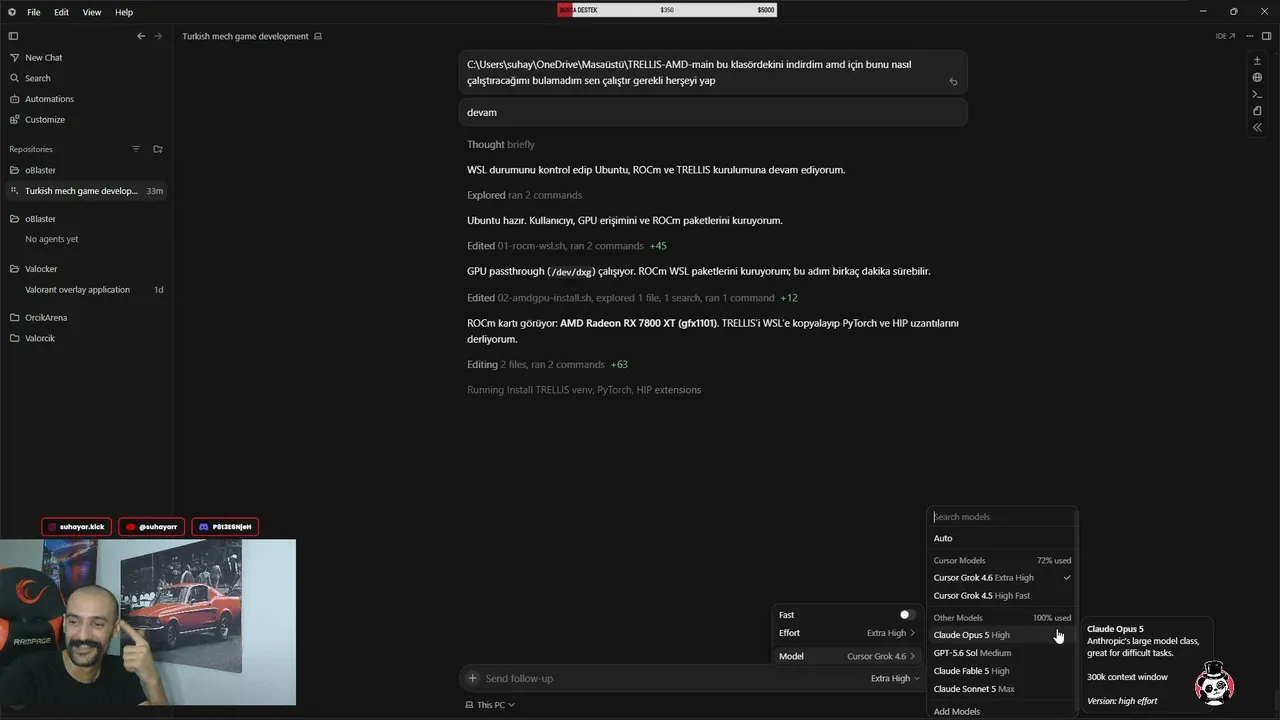Image resolution: width=1280 pixels, height=720 pixels.
Task: Open the Turkish mech game development chat
Action: click(x=86, y=191)
